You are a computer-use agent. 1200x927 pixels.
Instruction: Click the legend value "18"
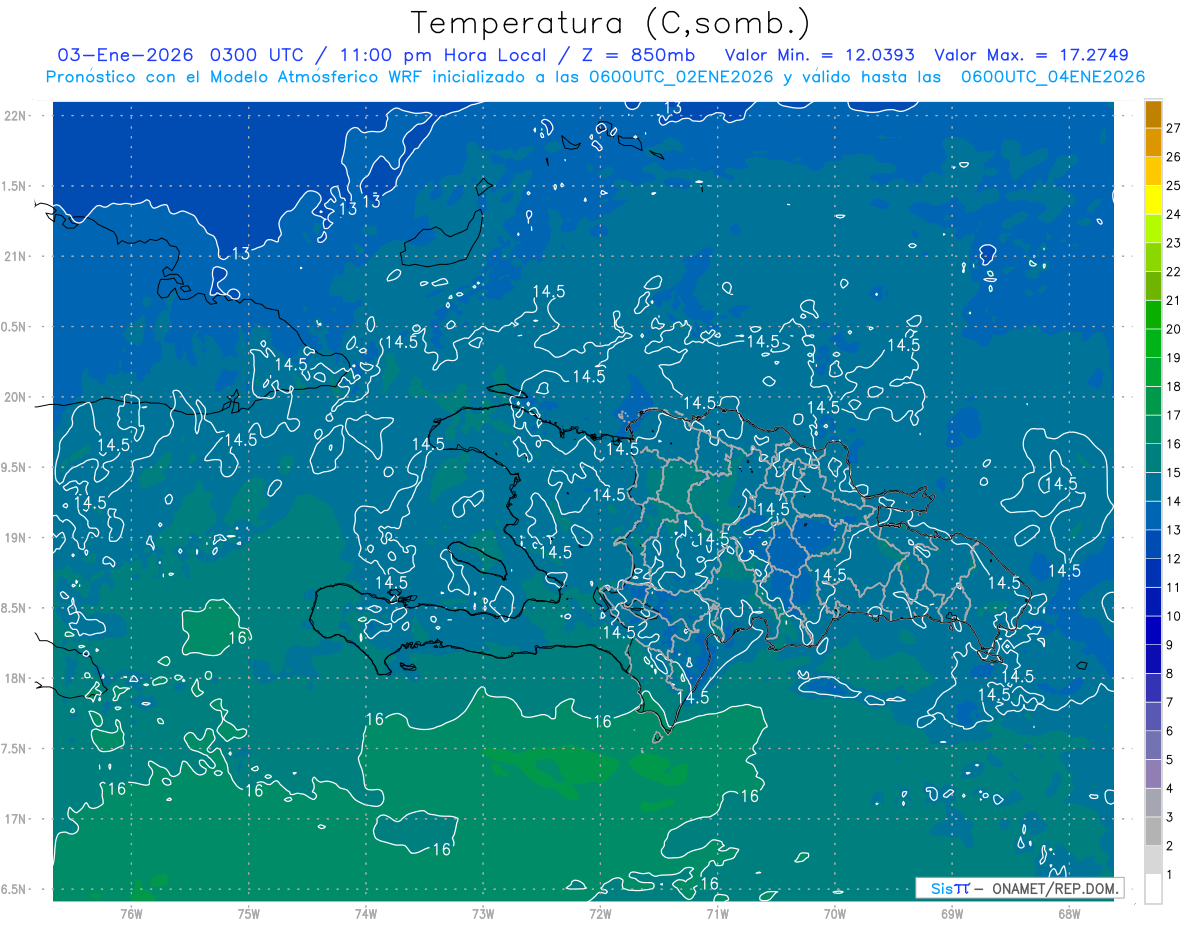click(x=1174, y=387)
